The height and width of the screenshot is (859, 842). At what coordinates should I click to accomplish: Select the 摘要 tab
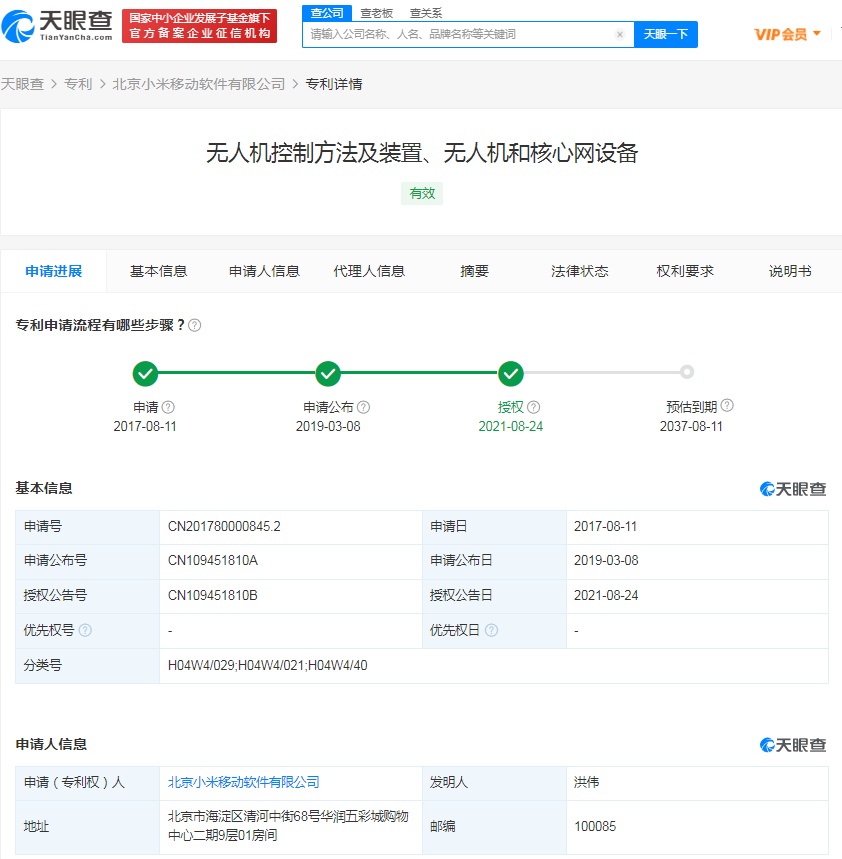[x=474, y=271]
